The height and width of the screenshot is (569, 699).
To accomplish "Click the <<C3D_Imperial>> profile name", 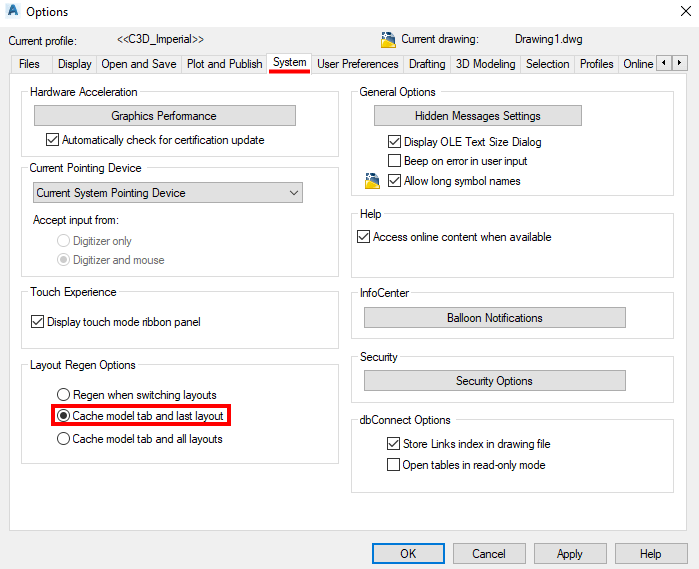I will coord(160,39).
